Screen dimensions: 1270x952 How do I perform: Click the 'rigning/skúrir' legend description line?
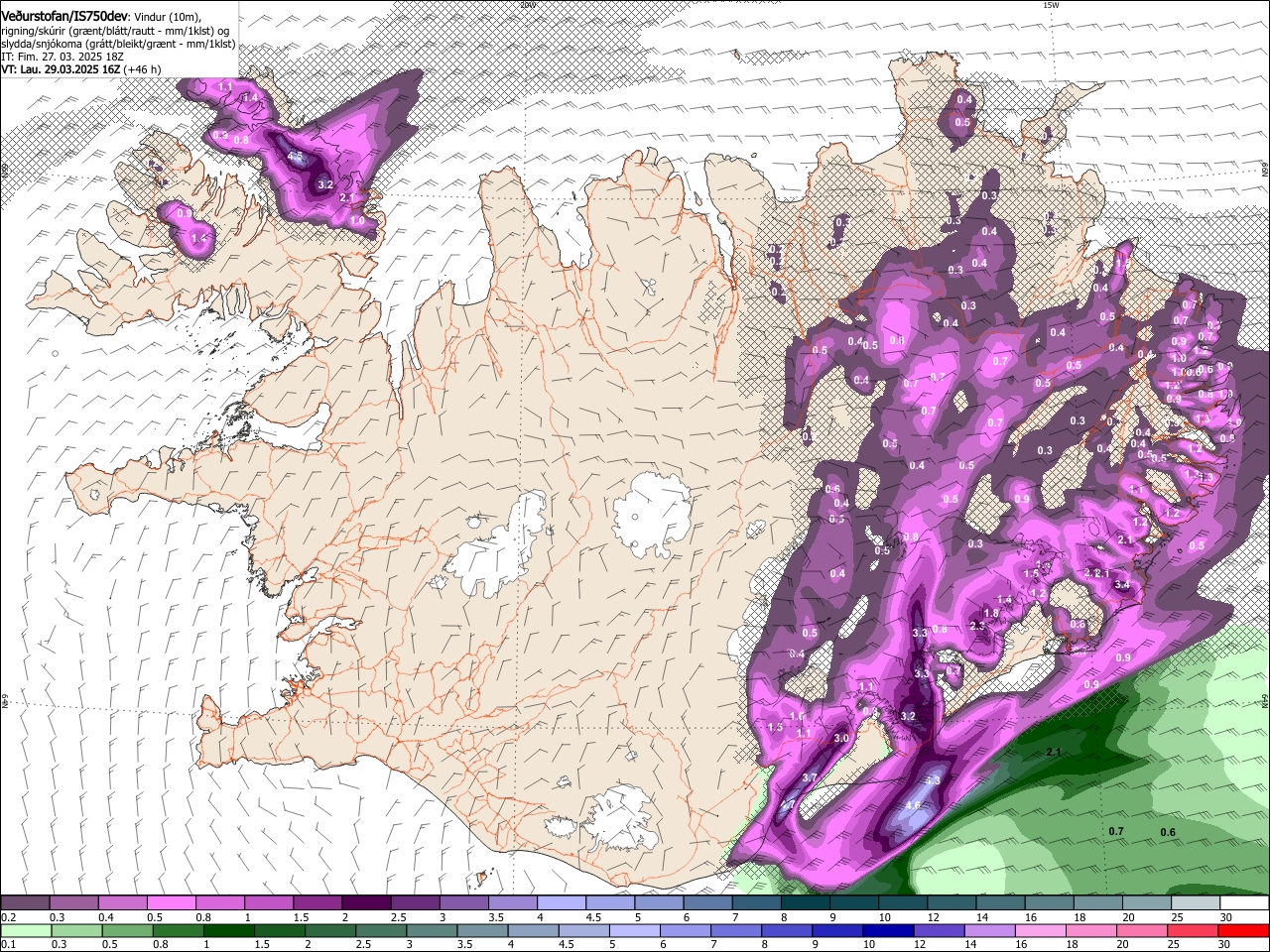pos(116,30)
